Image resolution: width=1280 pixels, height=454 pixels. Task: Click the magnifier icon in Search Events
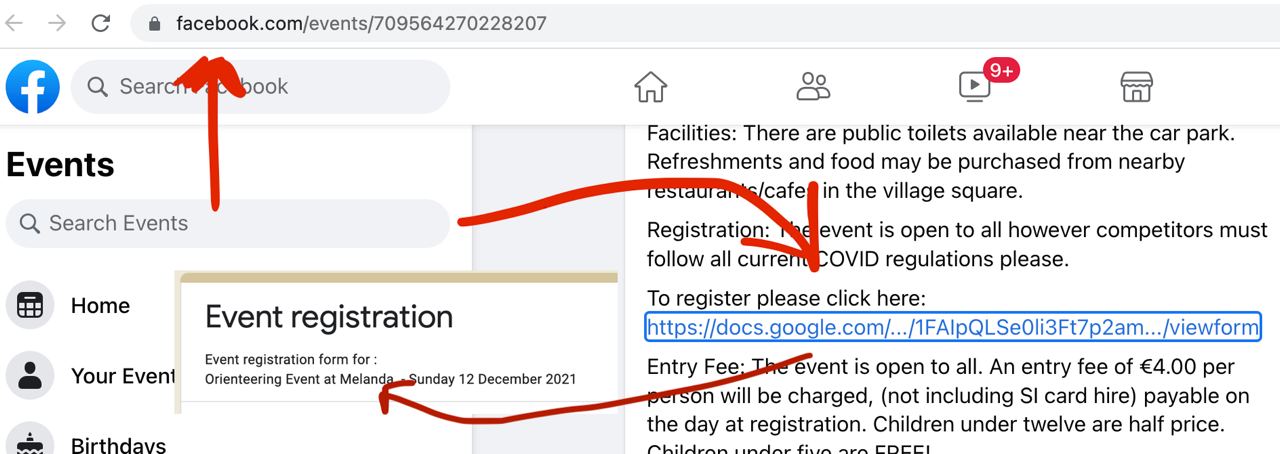point(30,223)
